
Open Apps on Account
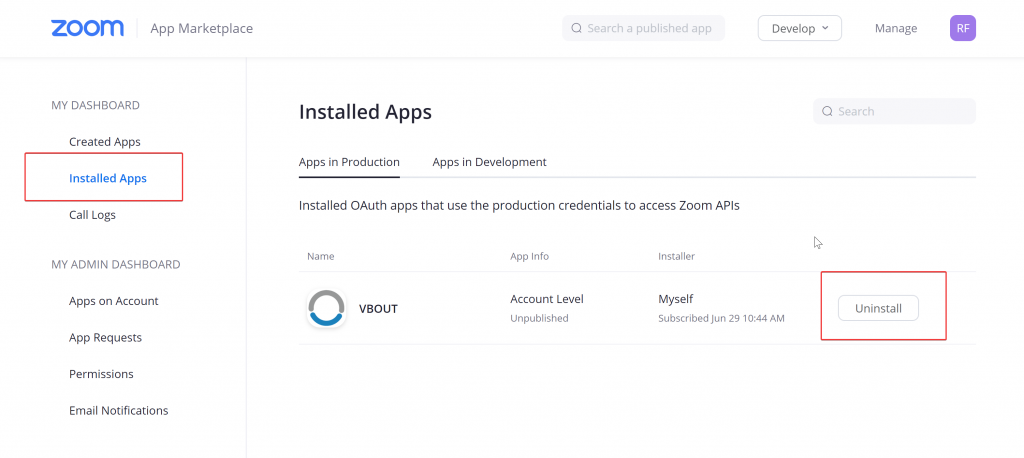pos(114,301)
